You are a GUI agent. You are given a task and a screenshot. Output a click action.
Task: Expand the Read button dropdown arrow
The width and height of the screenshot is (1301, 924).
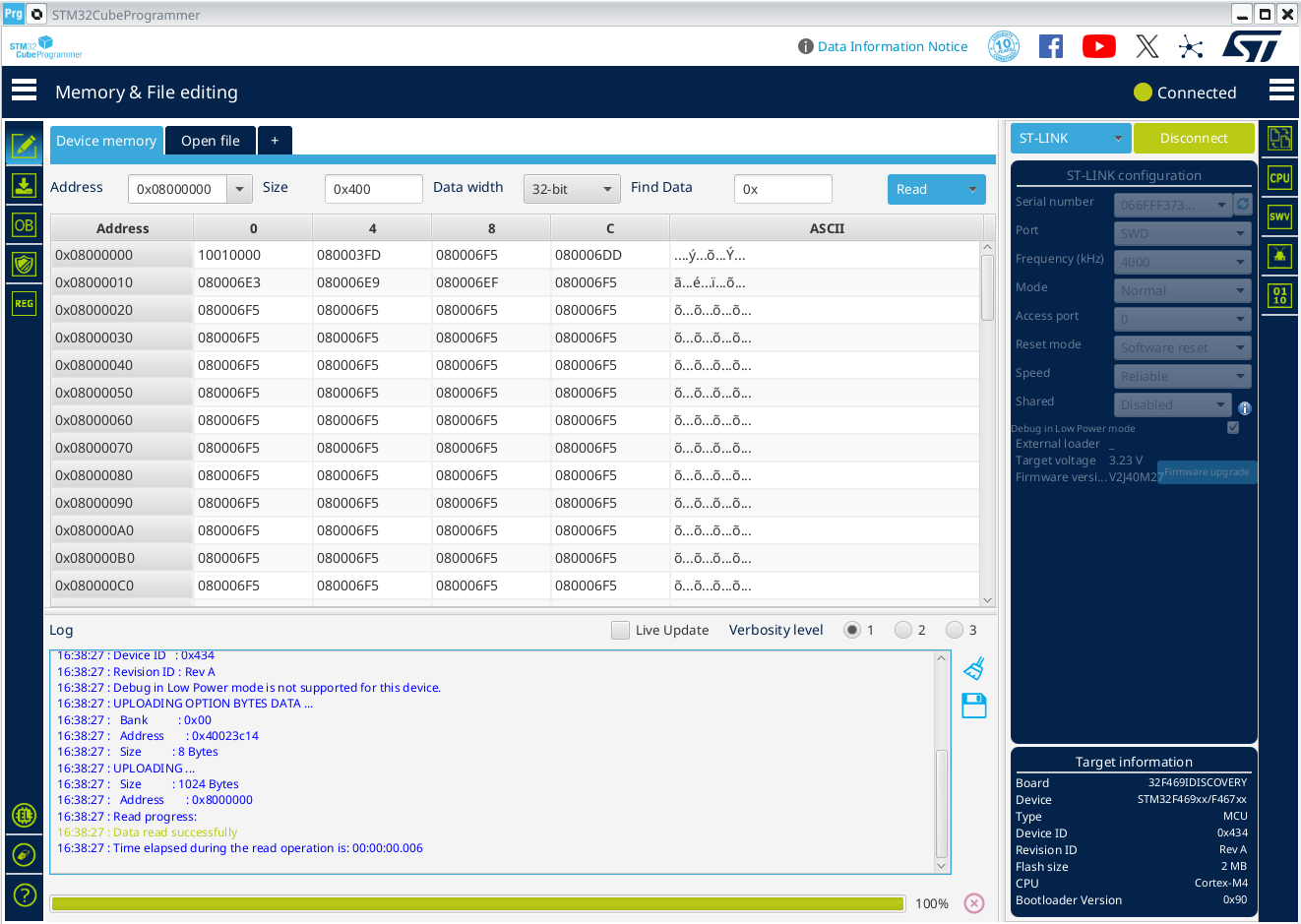(972, 190)
